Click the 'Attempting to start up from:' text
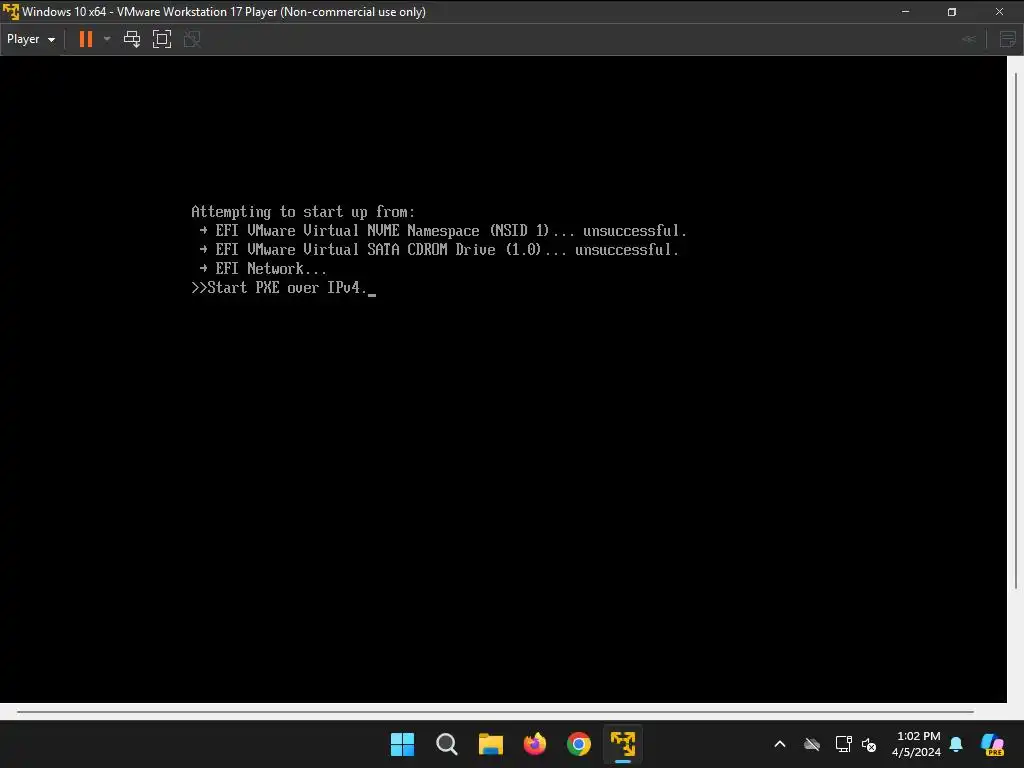This screenshot has width=1024, height=768. [x=303, y=212]
